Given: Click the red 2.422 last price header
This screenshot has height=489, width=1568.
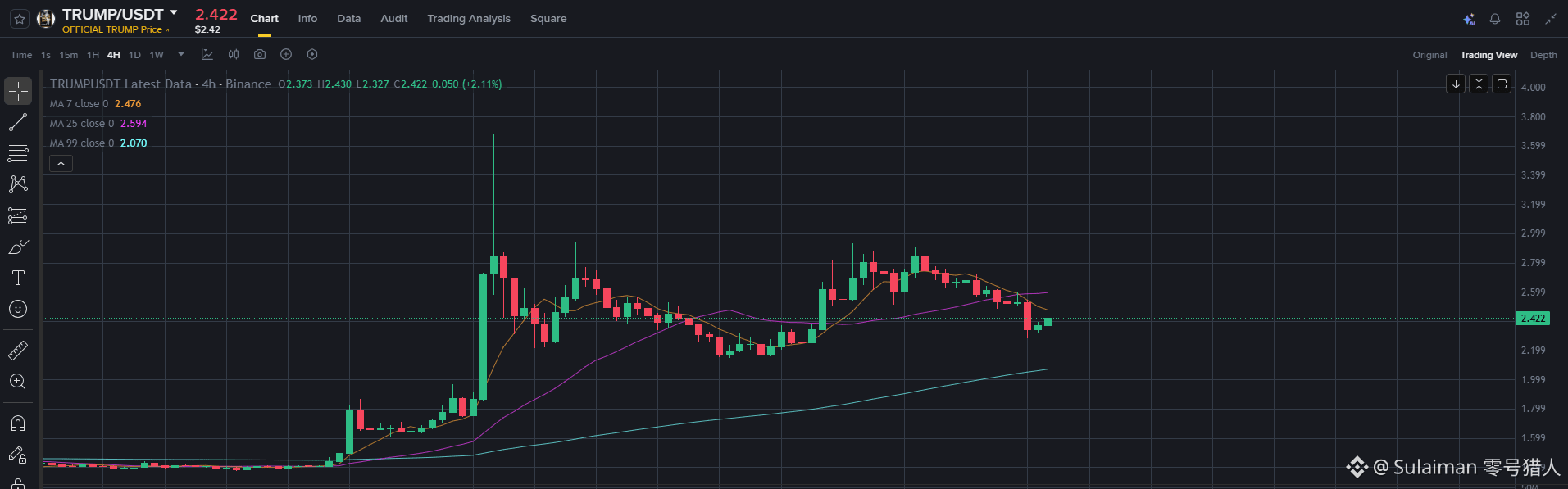Looking at the screenshot, I should pyautogui.click(x=216, y=15).
